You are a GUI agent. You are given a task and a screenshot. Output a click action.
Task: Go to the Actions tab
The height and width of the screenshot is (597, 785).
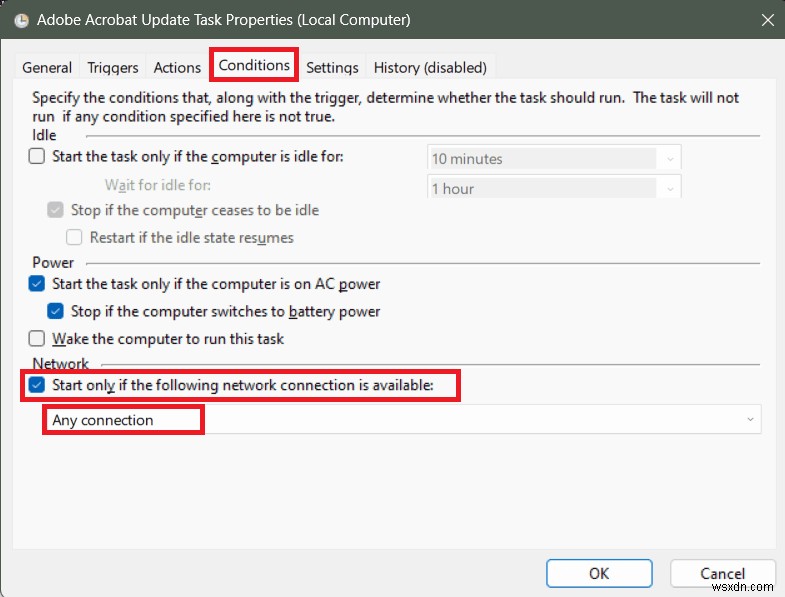[177, 67]
